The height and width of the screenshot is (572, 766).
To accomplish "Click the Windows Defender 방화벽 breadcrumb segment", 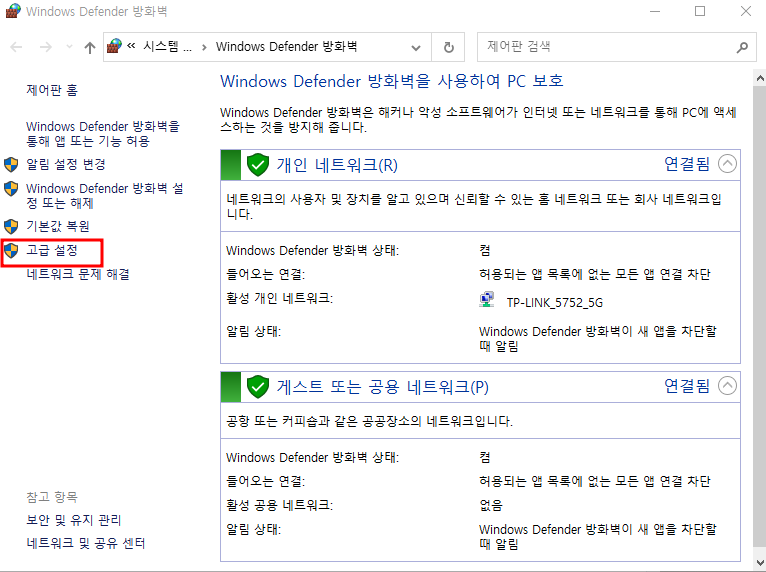I will [x=286, y=47].
